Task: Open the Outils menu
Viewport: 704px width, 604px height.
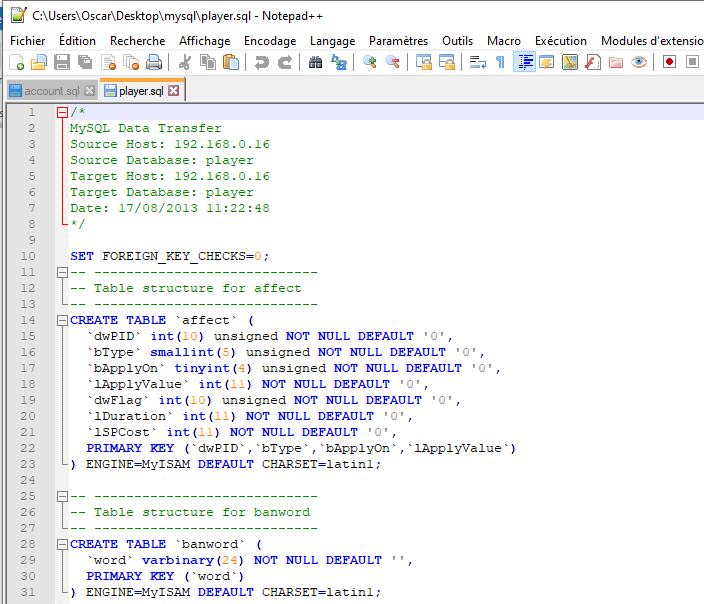Action: click(457, 41)
